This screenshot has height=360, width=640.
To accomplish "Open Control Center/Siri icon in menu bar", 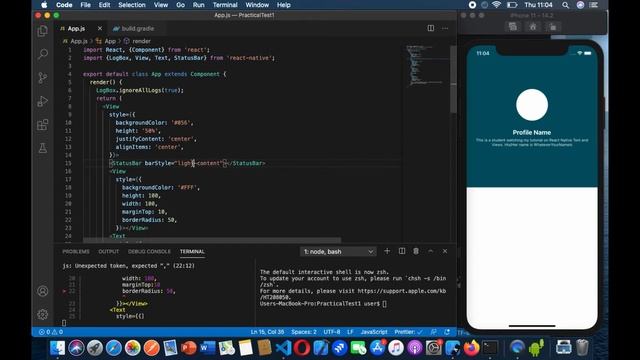I will tap(580, 5).
